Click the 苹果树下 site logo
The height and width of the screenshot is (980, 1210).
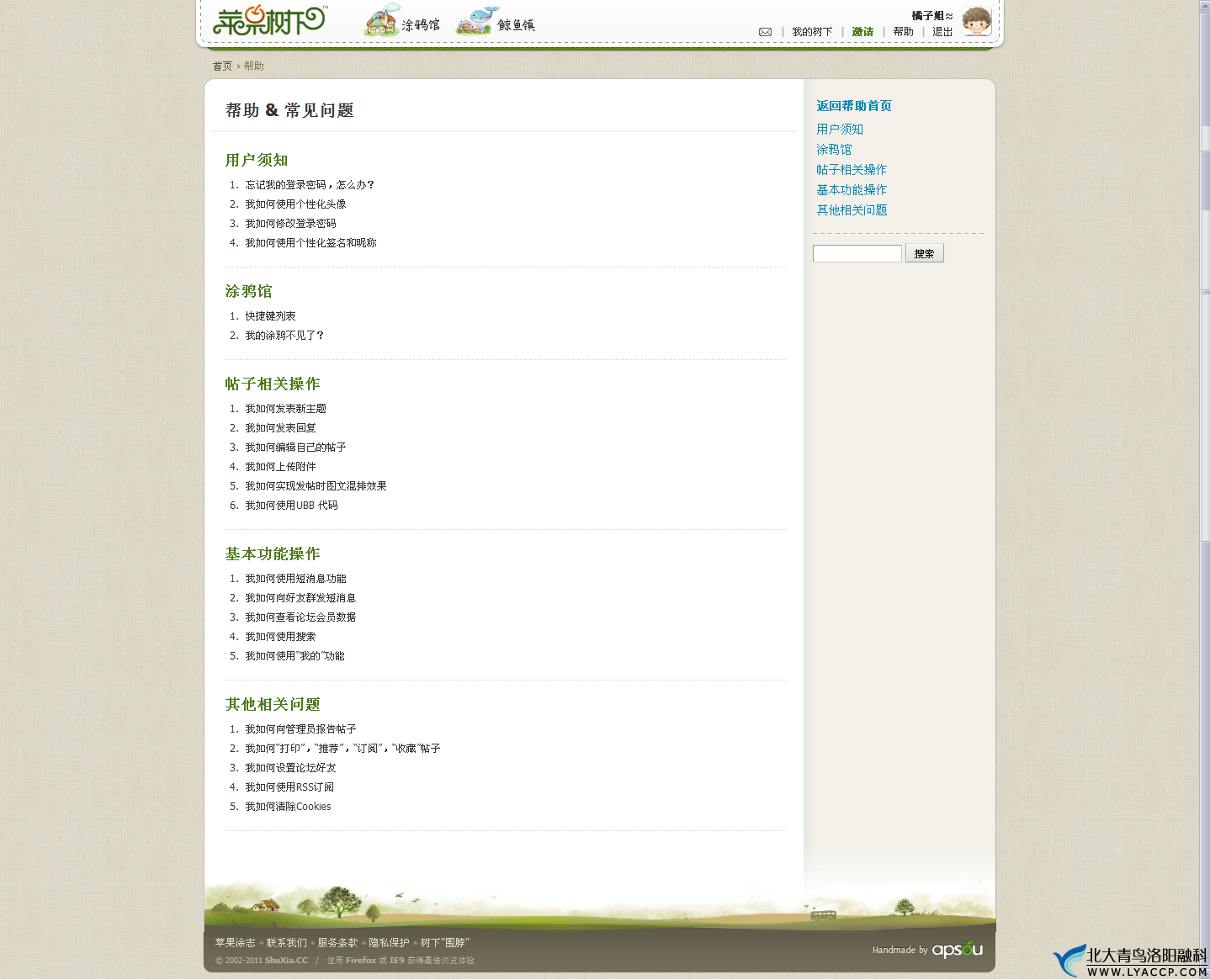click(269, 20)
